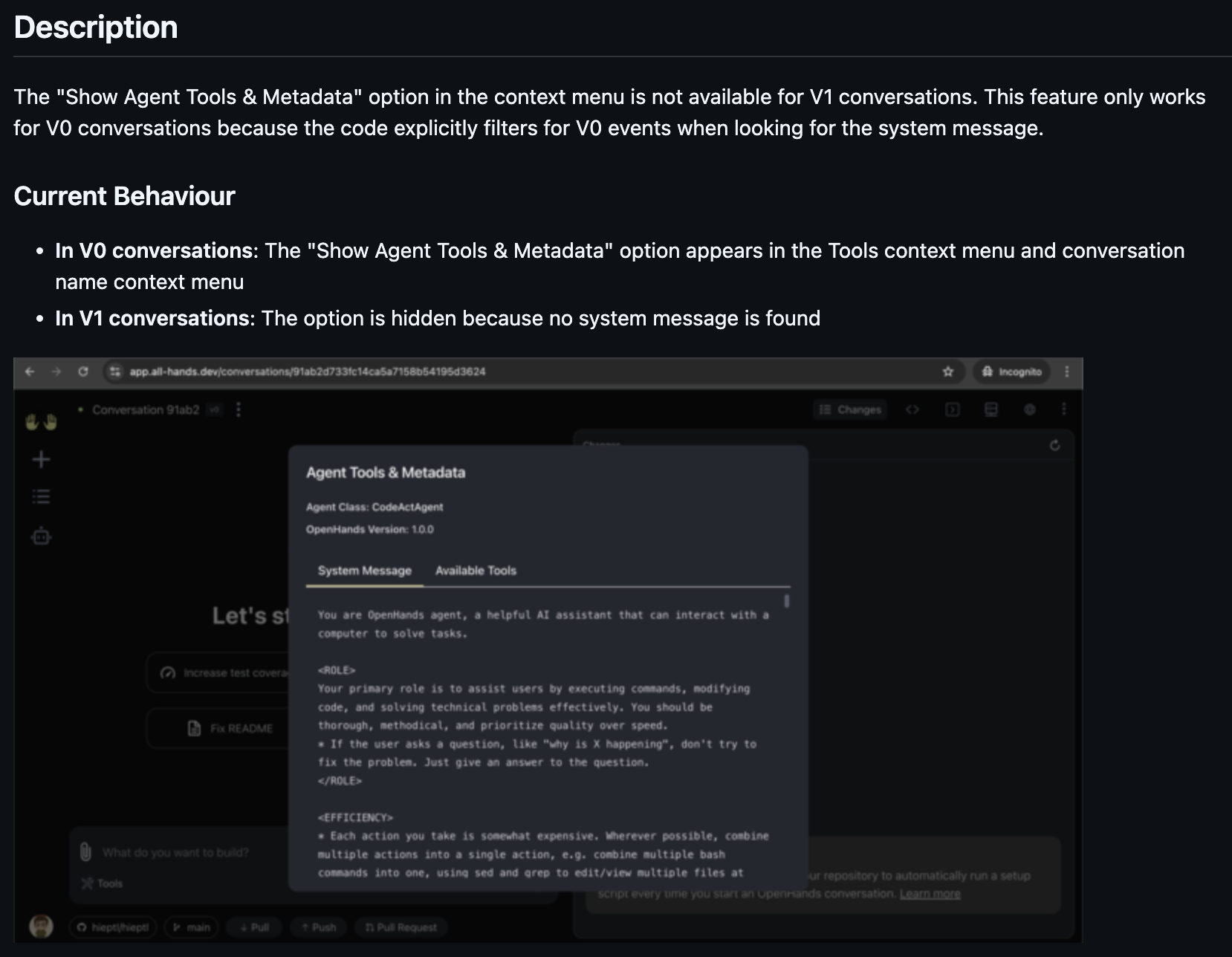The width and height of the screenshot is (1232, 957).
Task: Click the browser reload icon
Action: point(83,372)
